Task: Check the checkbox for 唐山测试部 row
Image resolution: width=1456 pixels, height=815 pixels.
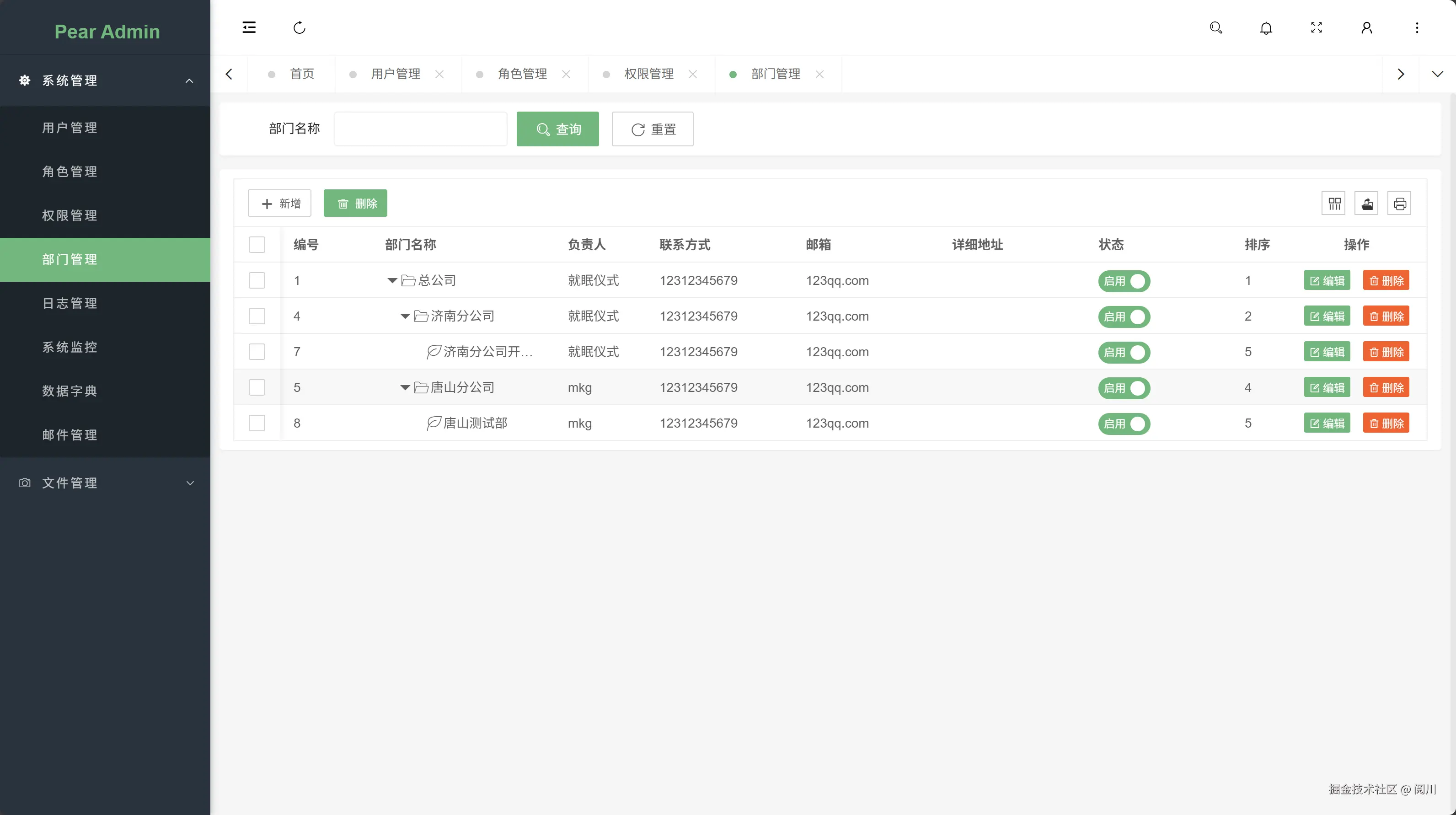Action: click(x=257, y=424)
